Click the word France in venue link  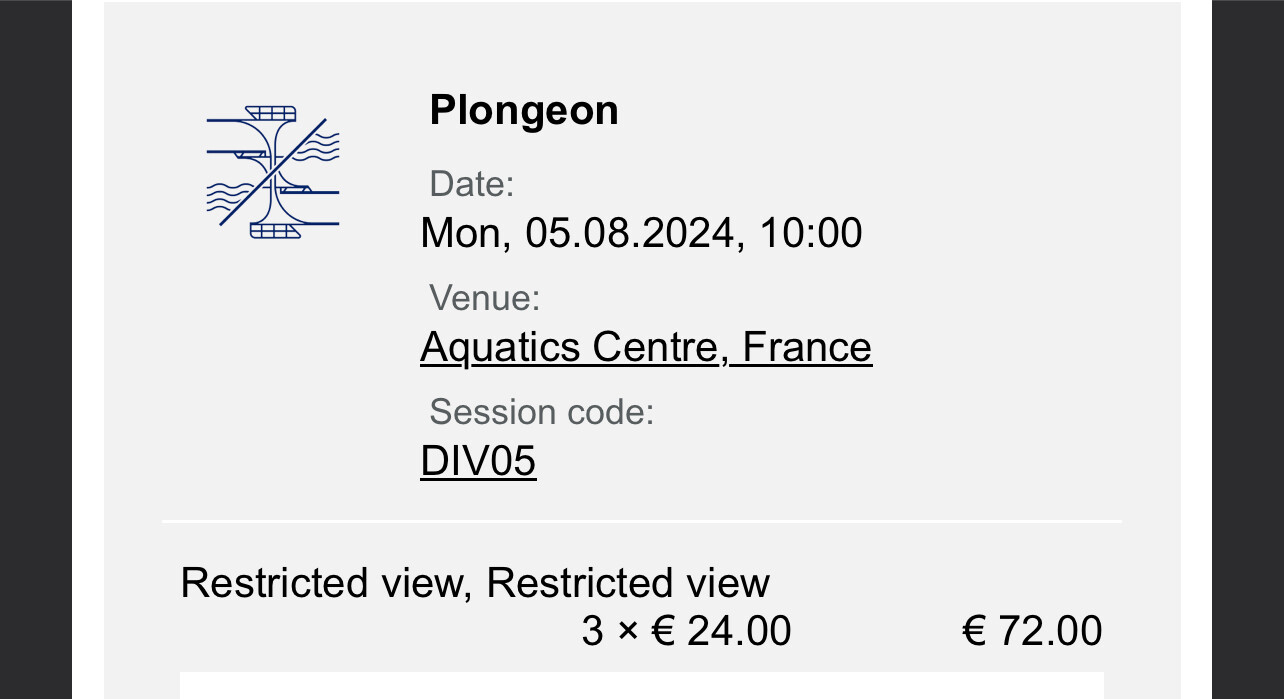[807, 347]
